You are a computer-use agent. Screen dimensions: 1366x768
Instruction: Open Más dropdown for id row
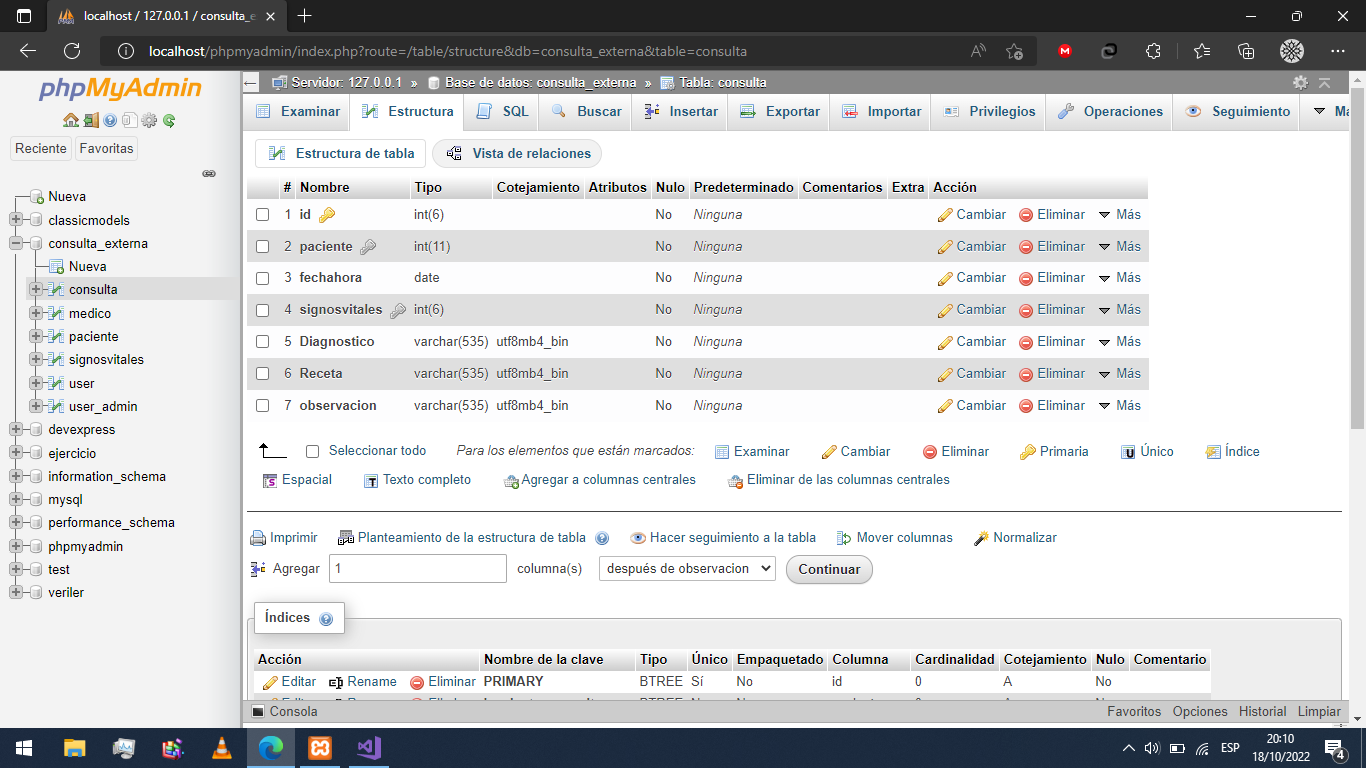coord(1119,215)
